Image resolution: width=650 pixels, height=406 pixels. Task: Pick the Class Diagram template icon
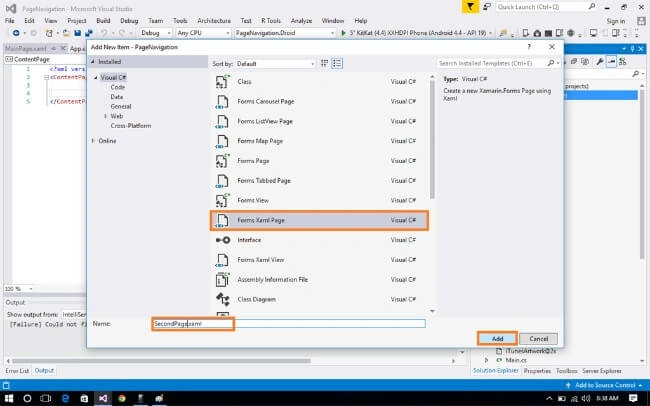(x=223, y=299)
